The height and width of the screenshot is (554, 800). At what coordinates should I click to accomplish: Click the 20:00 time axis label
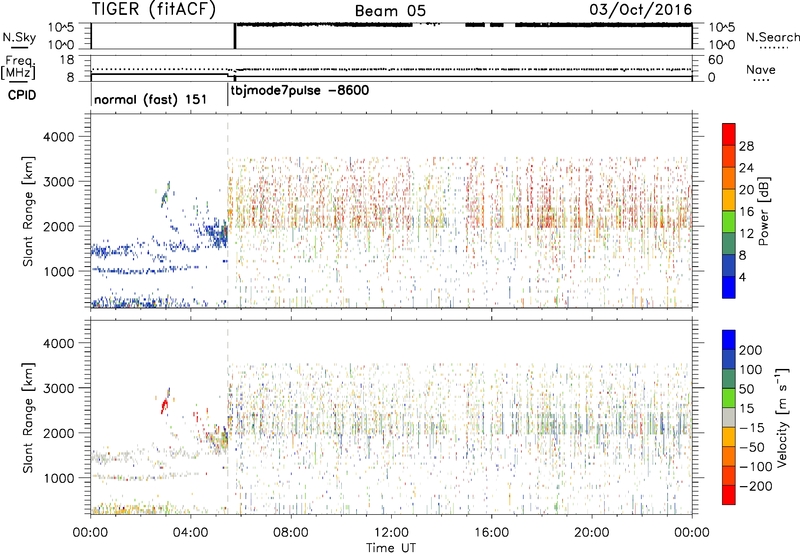point(592,533)
